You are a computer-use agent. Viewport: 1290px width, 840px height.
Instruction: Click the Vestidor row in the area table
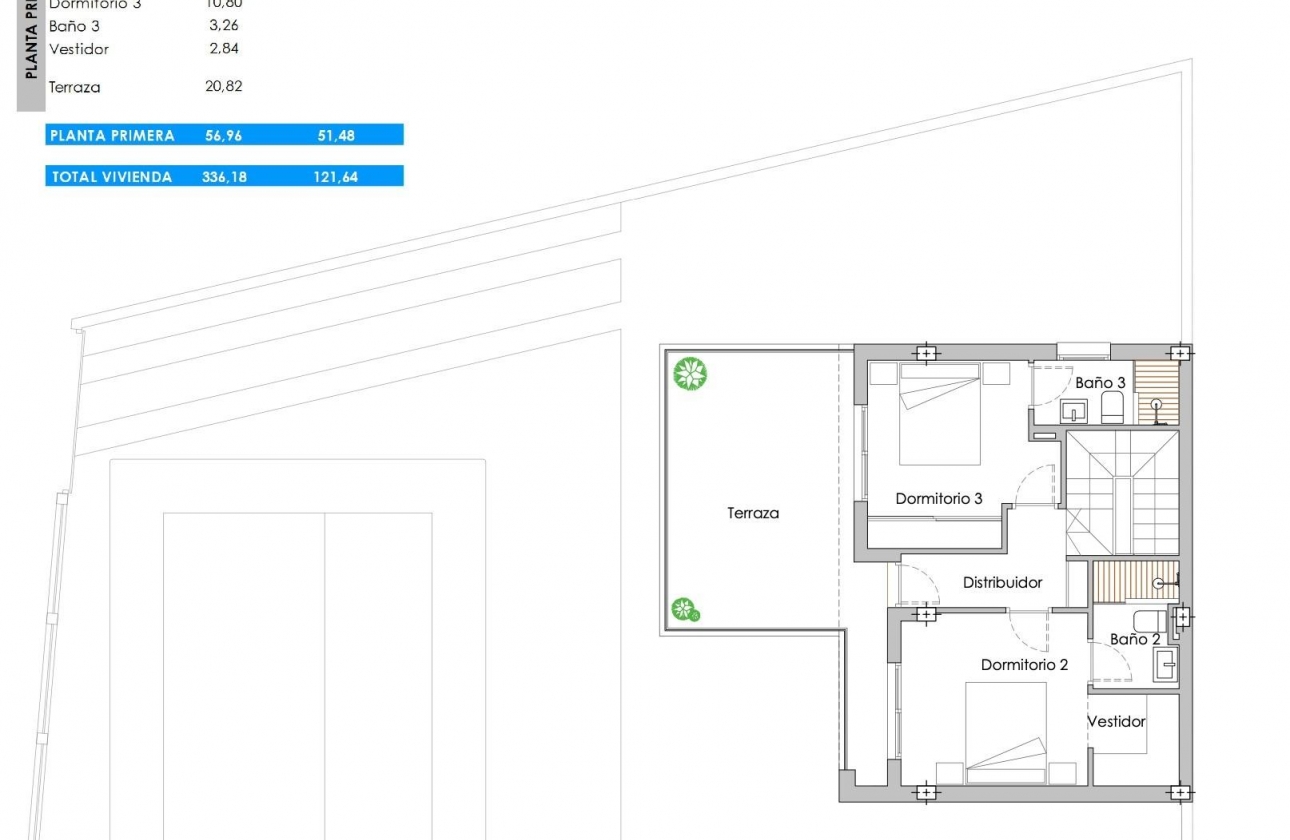click(x=145, y=48)
